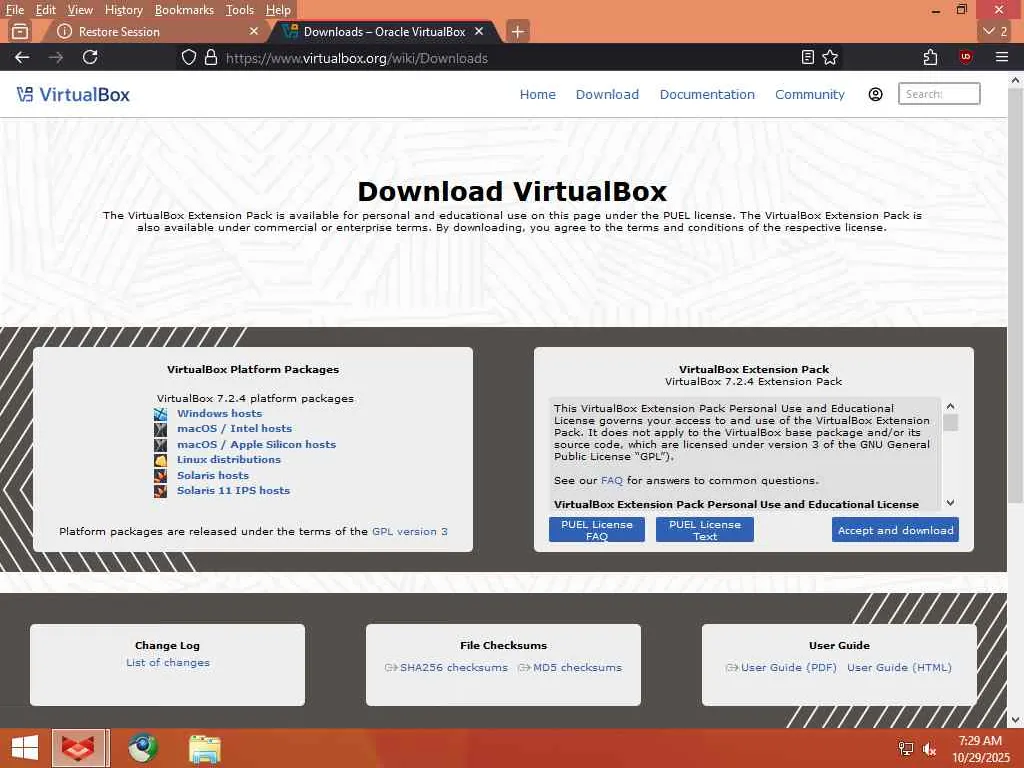Click Accept and download button

coord(895,530)
